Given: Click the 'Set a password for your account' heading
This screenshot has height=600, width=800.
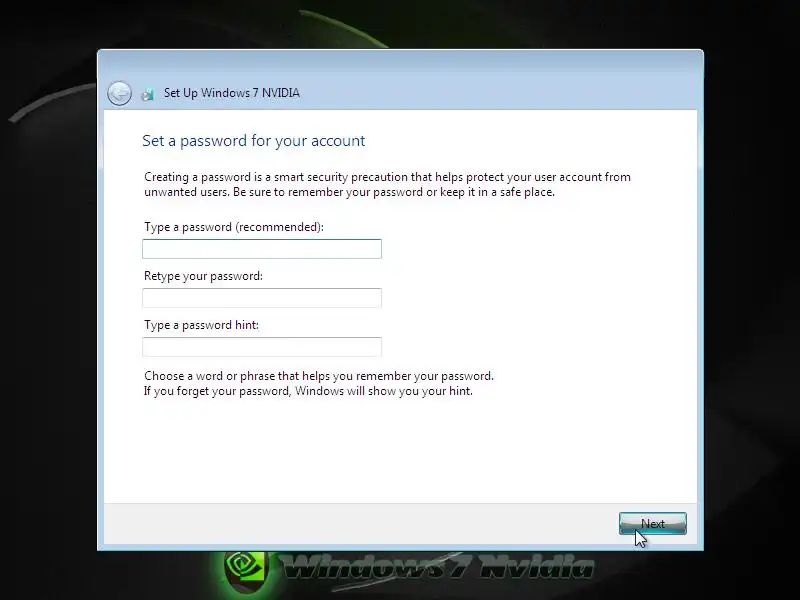Looking at the screenshot, I should coord(254,141).
